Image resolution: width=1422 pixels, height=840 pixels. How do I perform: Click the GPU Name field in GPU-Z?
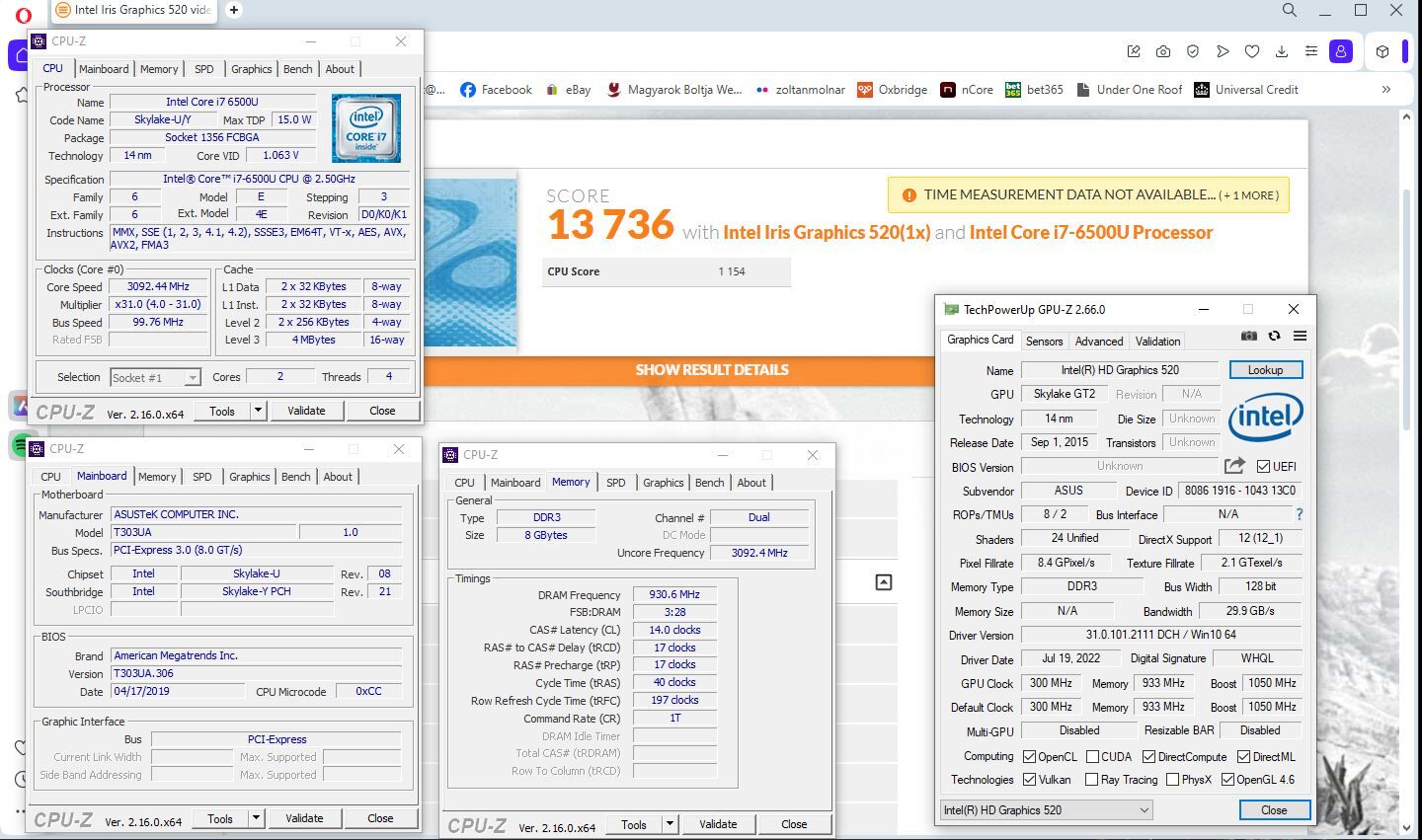coord(1120,370)
